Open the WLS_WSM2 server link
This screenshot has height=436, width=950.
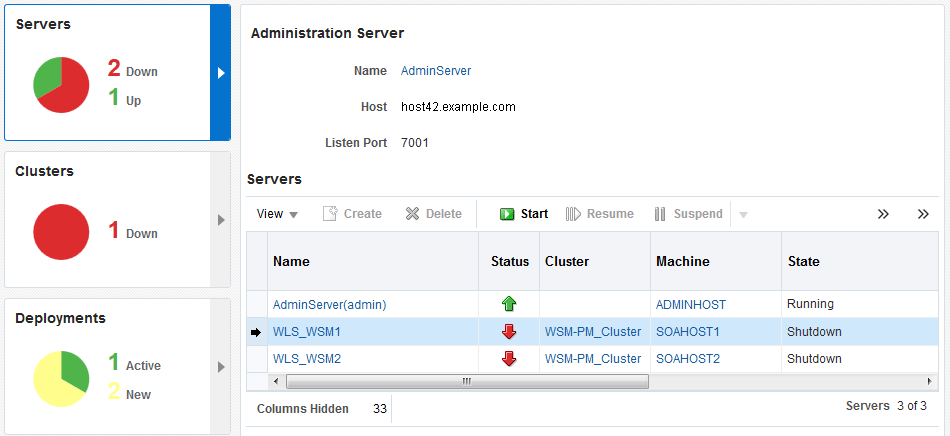pos(307,358)
